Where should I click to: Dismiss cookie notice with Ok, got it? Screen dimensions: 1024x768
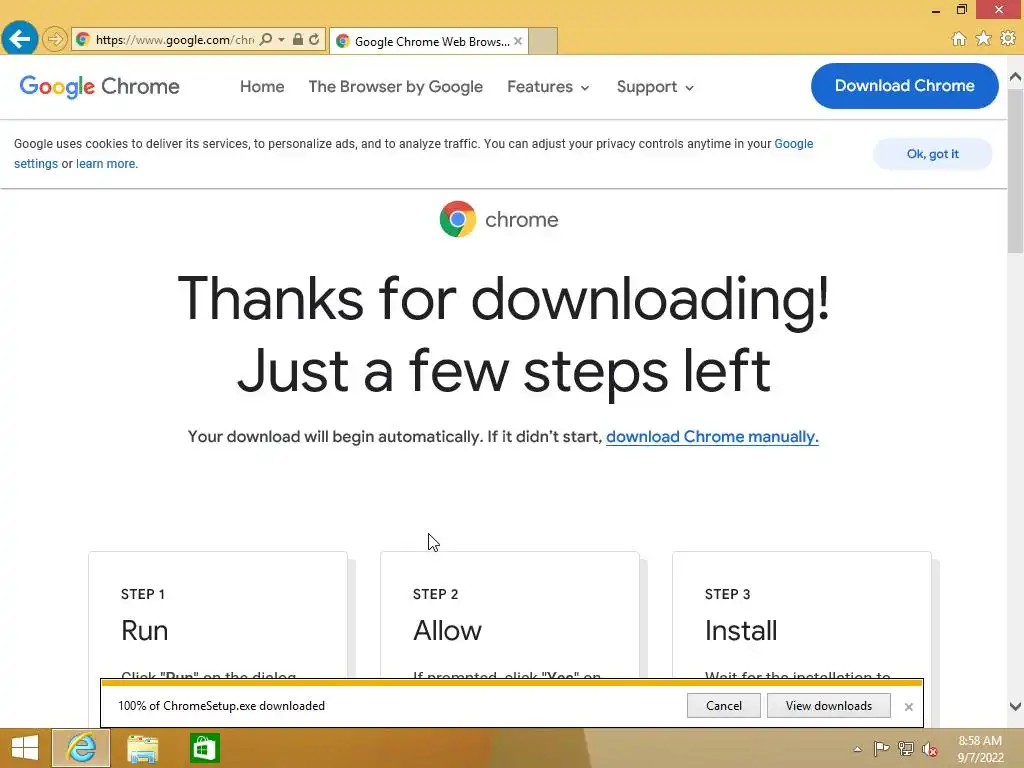pos(933,154)
